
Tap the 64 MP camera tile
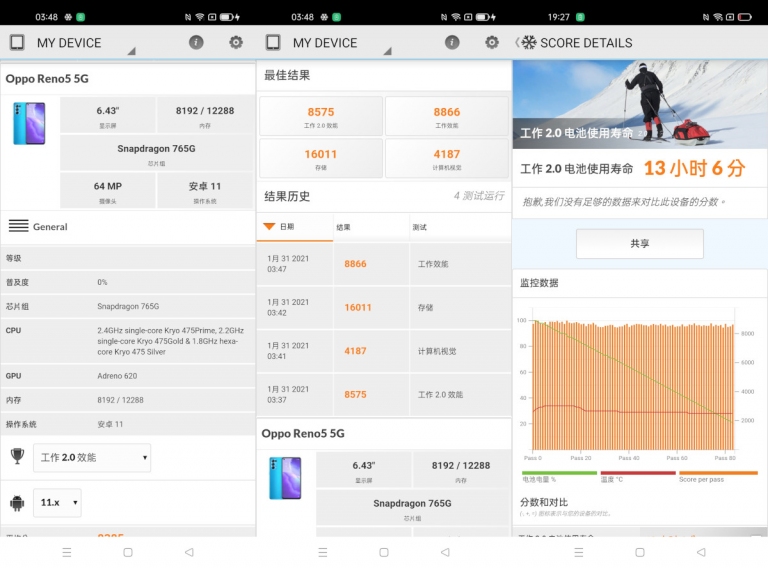click(108, 190)
